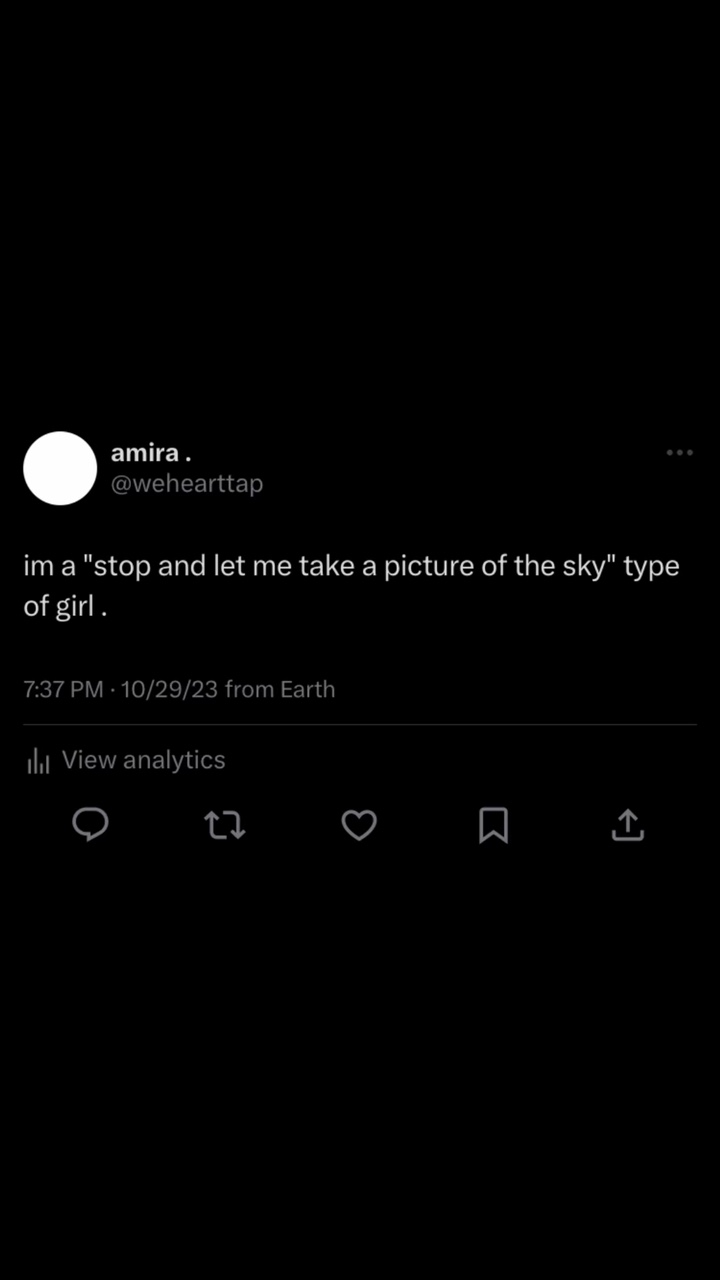Tap the quoted "stop and let me" phrase
The image size is (720, 1280).
(x=170, y=567)
